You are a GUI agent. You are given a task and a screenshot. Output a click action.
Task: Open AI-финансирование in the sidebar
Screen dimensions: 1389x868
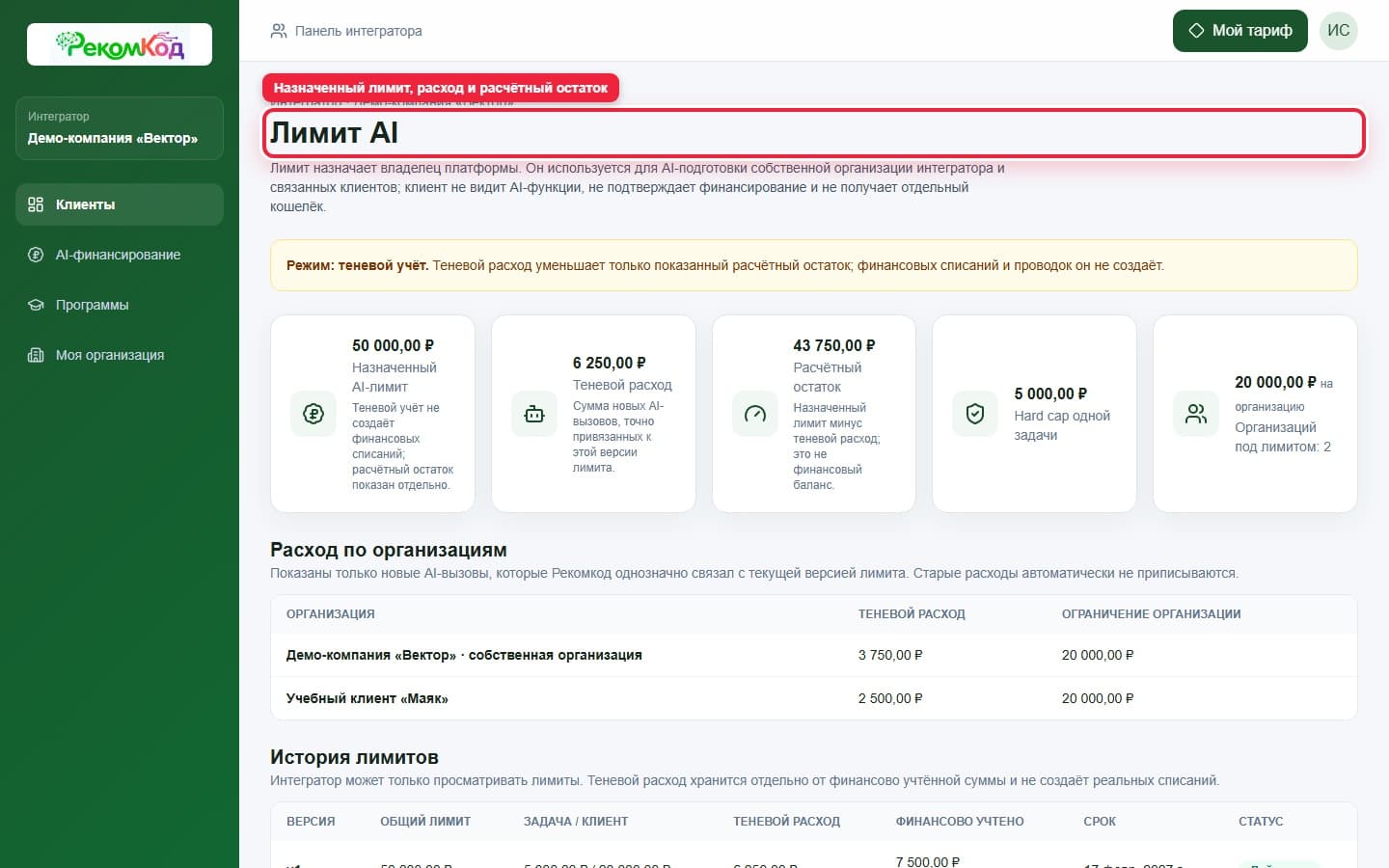tap(120, 255)
